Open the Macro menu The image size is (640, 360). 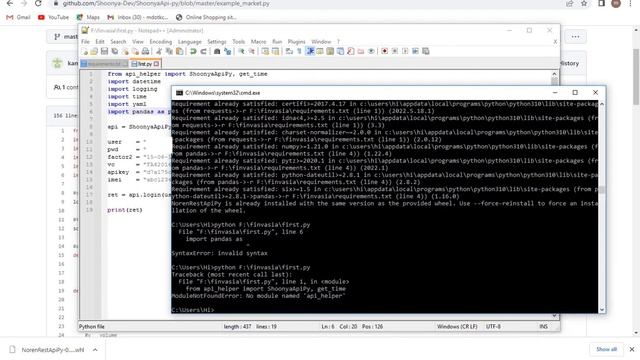pos(258,42)
